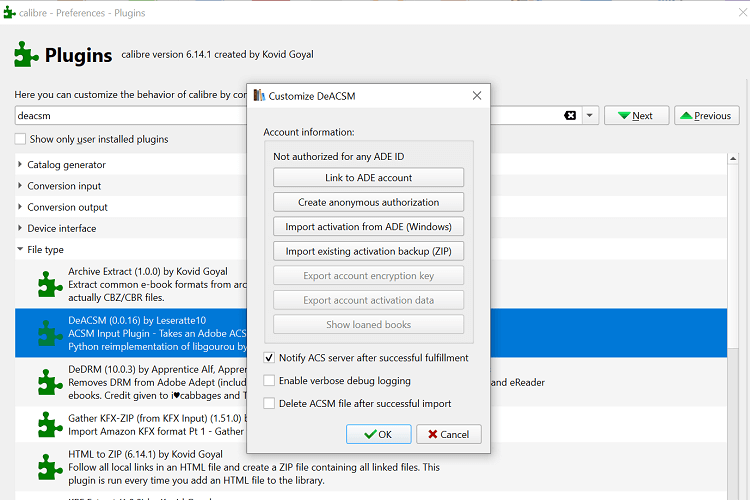Confirm the dialog with OK
This screenshot has width=750, height=500.
(x=378, y=434)
